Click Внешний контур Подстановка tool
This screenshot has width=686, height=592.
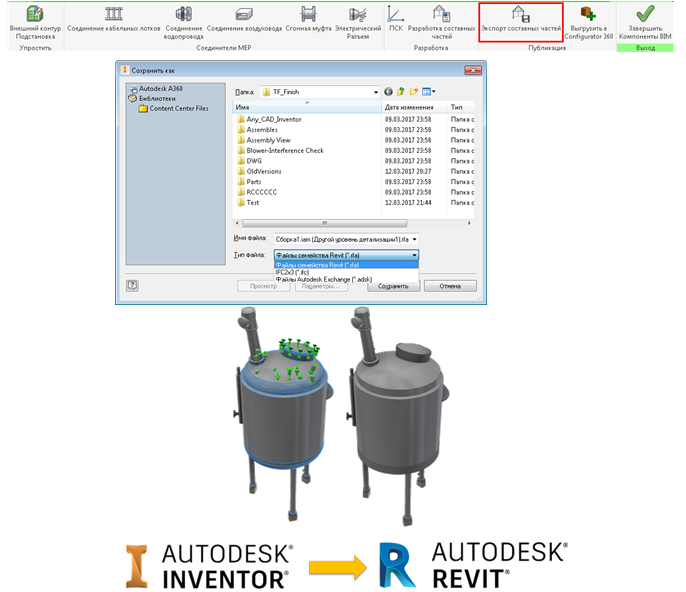click(35, 22)
